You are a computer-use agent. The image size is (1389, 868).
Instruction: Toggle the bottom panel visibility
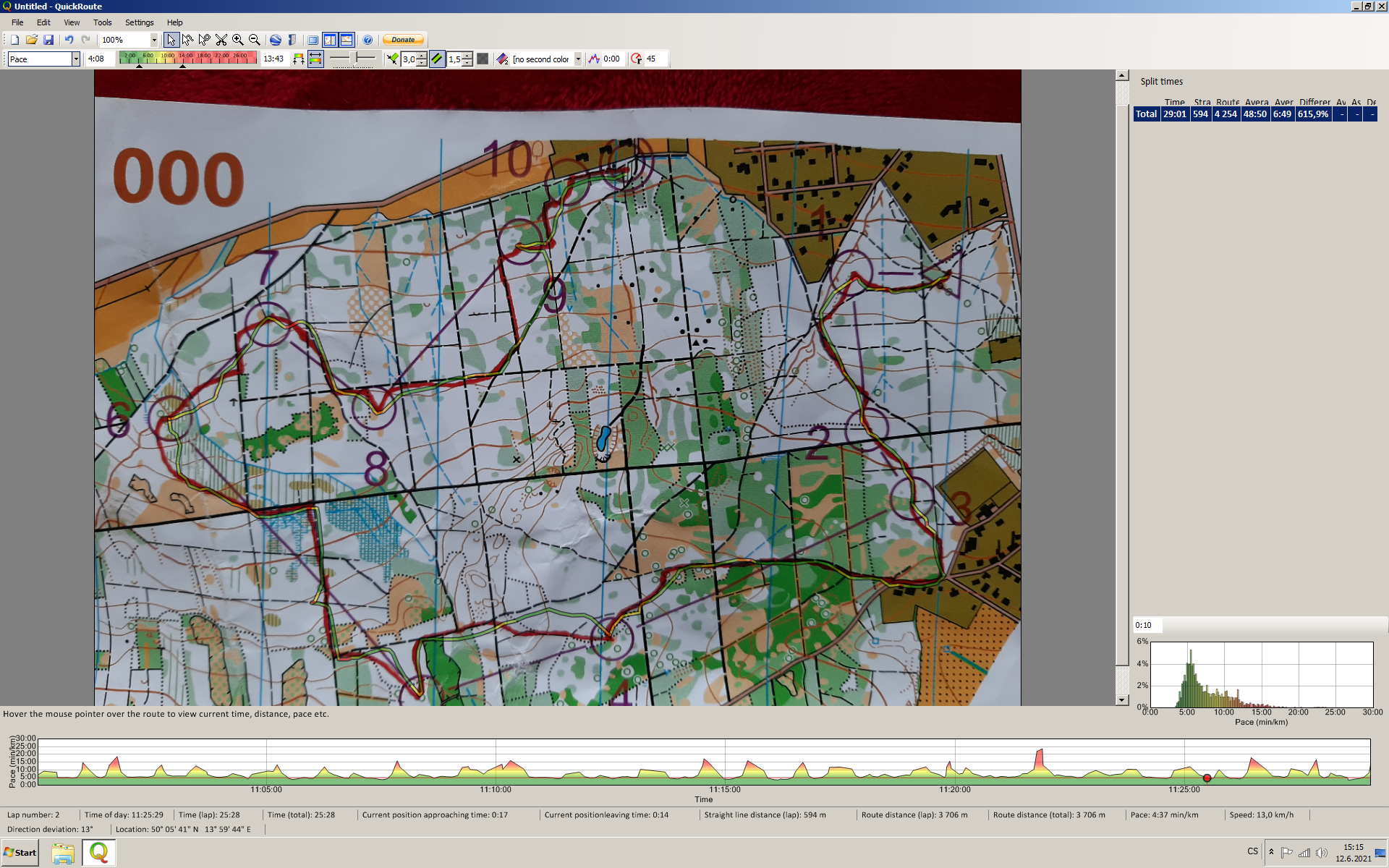pos(347,40)
